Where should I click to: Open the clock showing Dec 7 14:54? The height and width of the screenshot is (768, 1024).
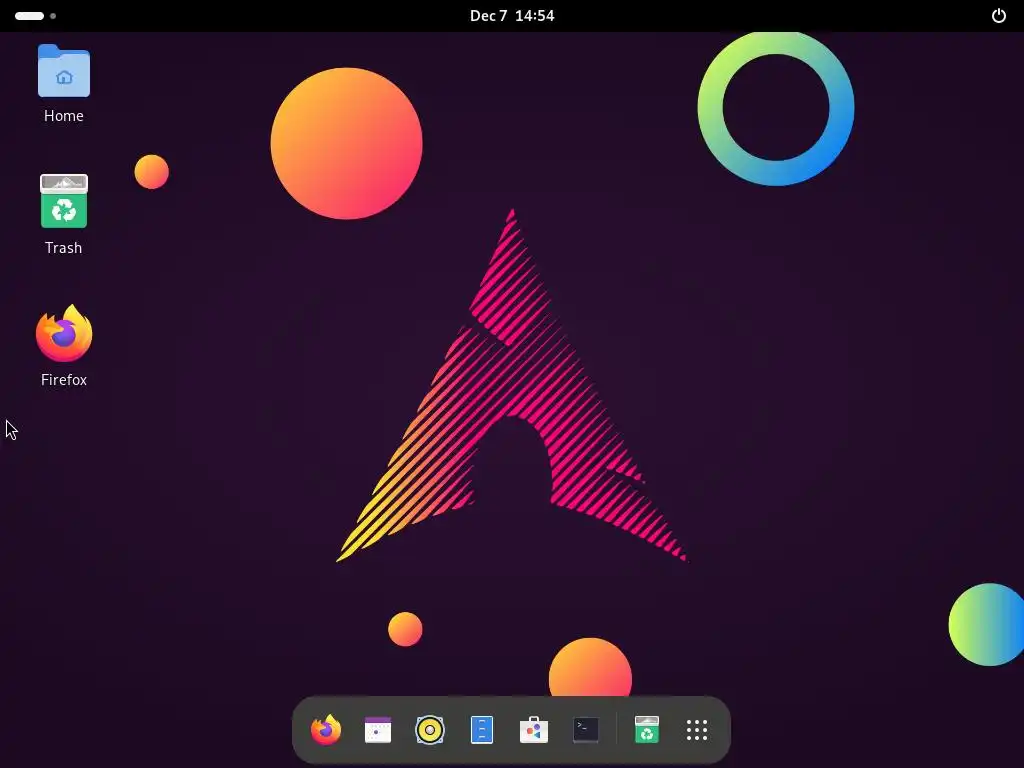pos(512,16)
